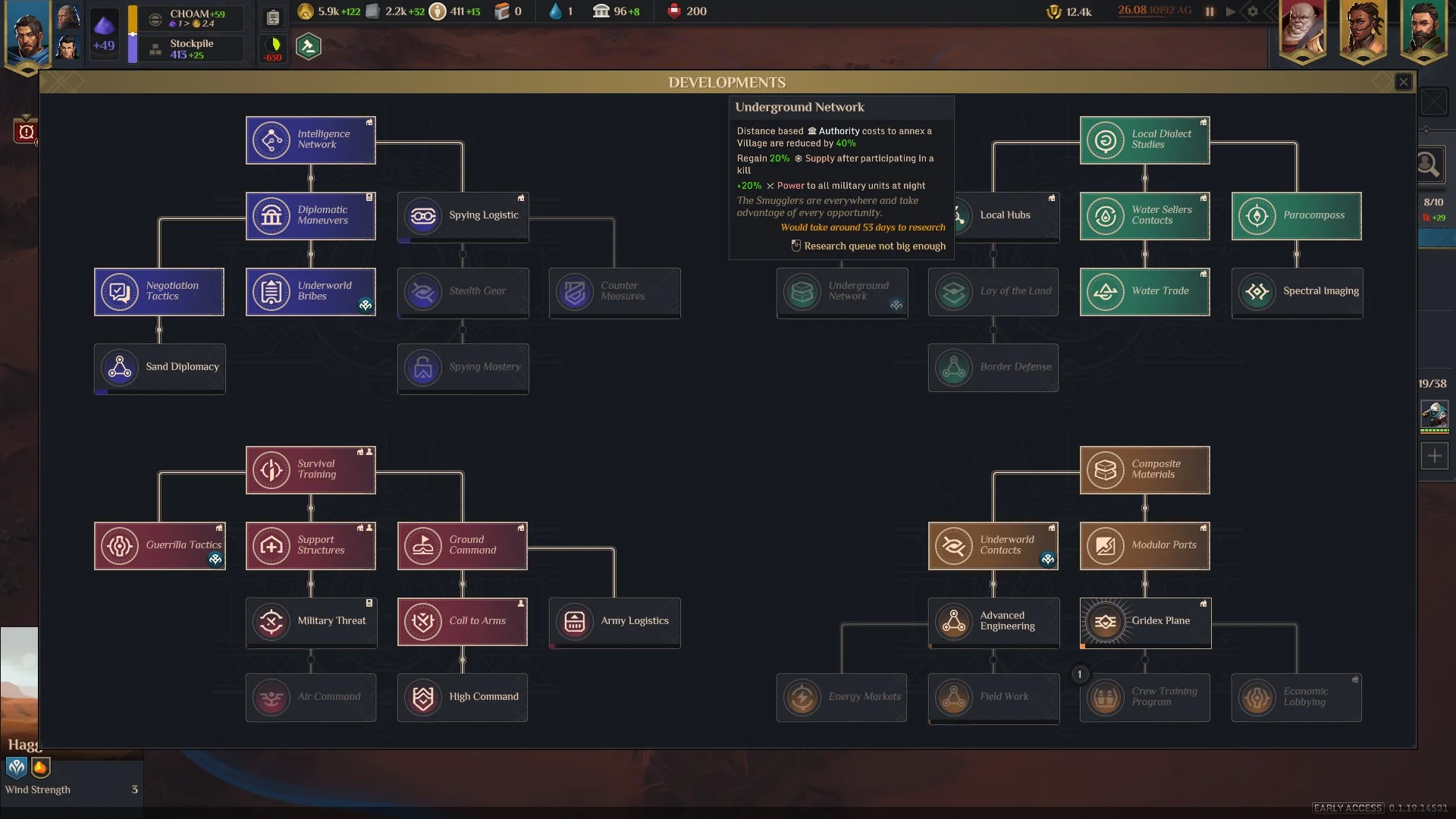Click the Military Threat crossed-swords icon
Screen dimensions: 1456x819
click(271, 622)
